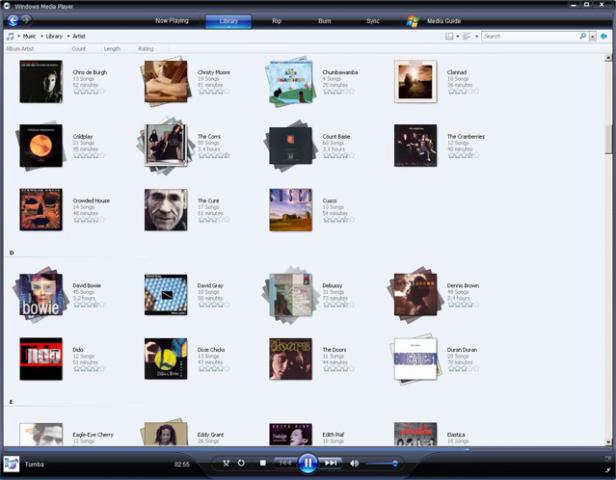Select the Dixie Chicks album art
Image resolution: width=616 pixels, height=480 pixels.
pos(166,359)
